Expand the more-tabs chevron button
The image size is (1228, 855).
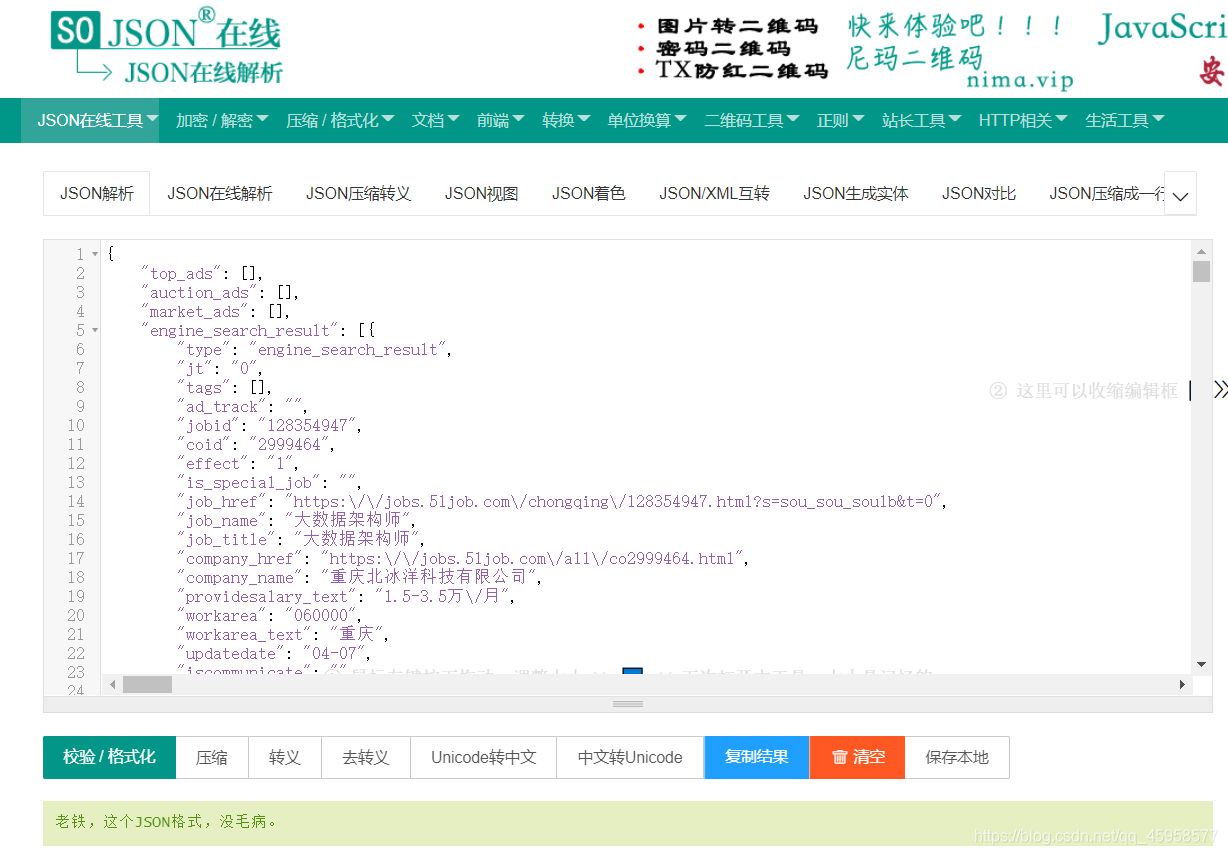(1181, 195)
